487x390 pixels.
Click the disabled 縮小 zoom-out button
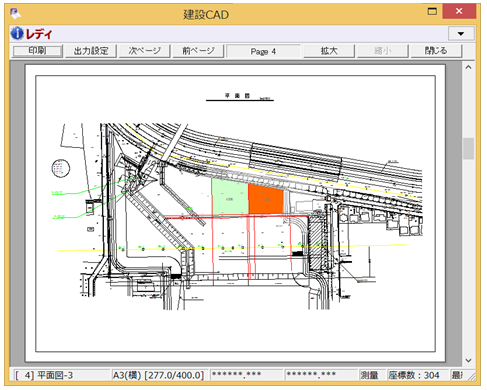[383, 51]
